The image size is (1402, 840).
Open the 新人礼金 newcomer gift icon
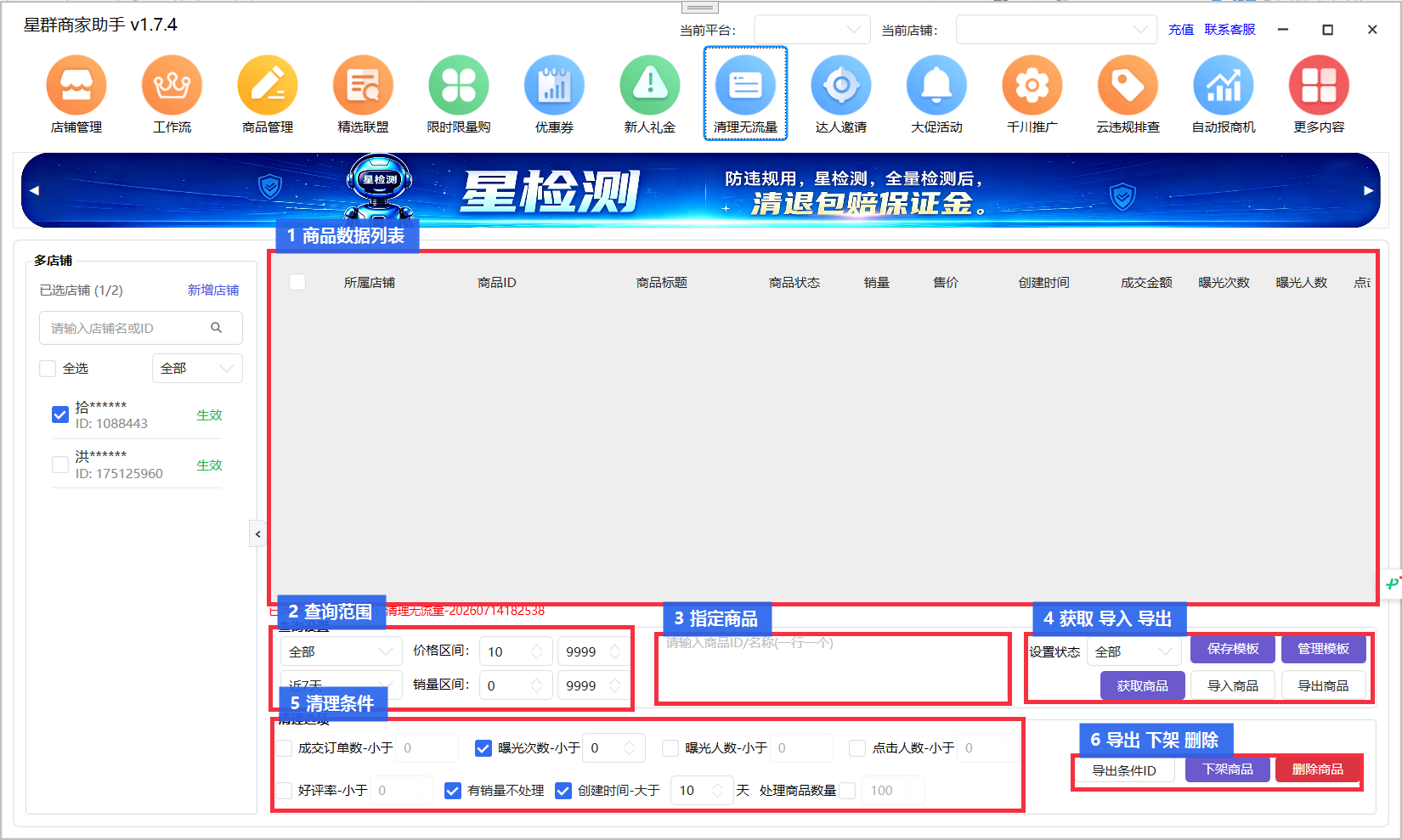coord(650,85)
